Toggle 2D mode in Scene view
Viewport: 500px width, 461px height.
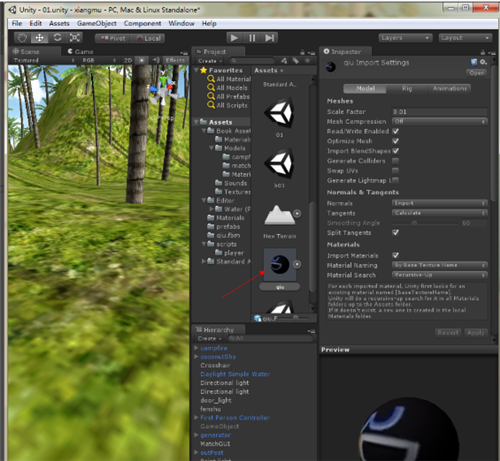(128, 60)
